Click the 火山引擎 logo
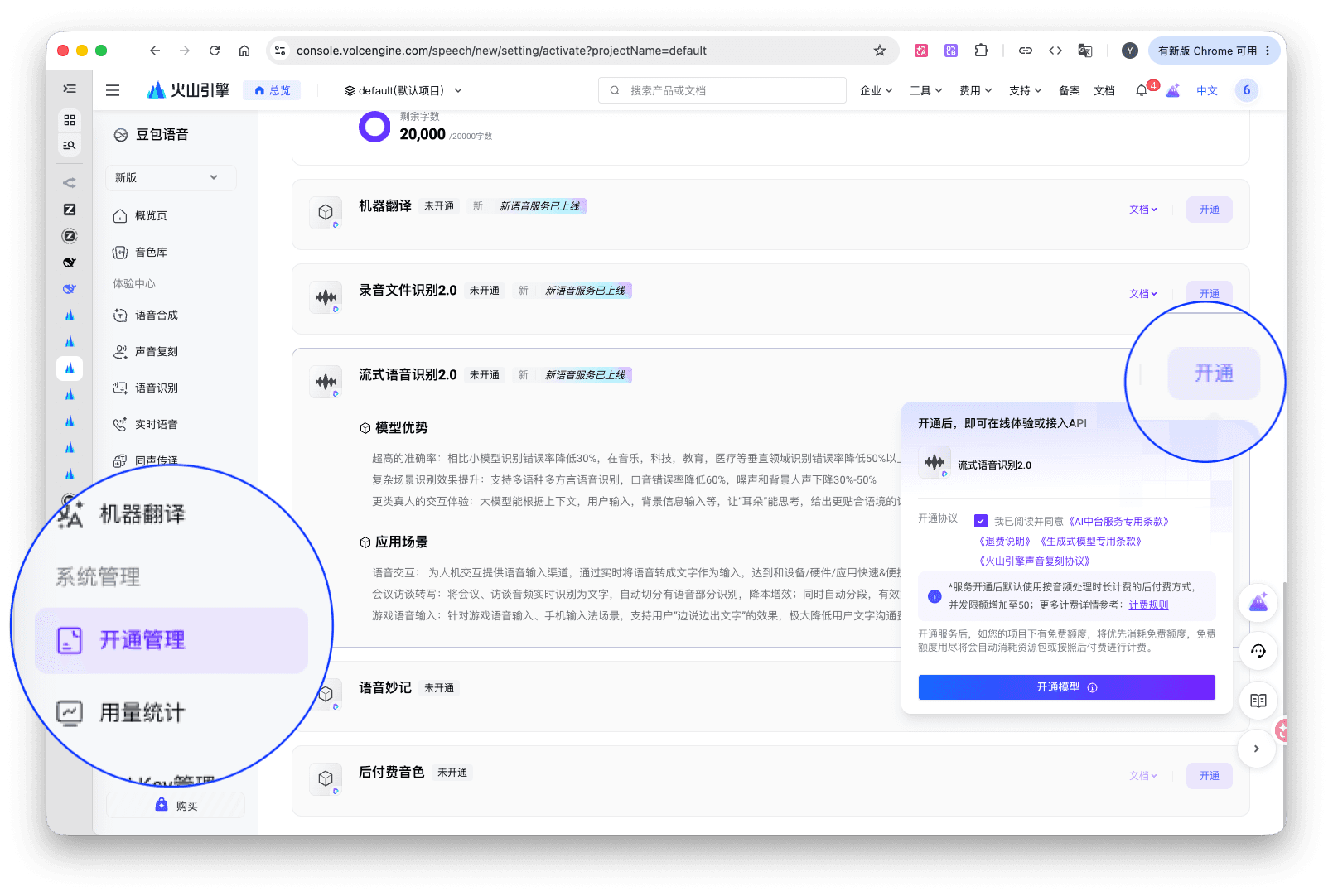The width and height of the screenshot is (1333, 896). pyautogui.click(x=188, y=90)
